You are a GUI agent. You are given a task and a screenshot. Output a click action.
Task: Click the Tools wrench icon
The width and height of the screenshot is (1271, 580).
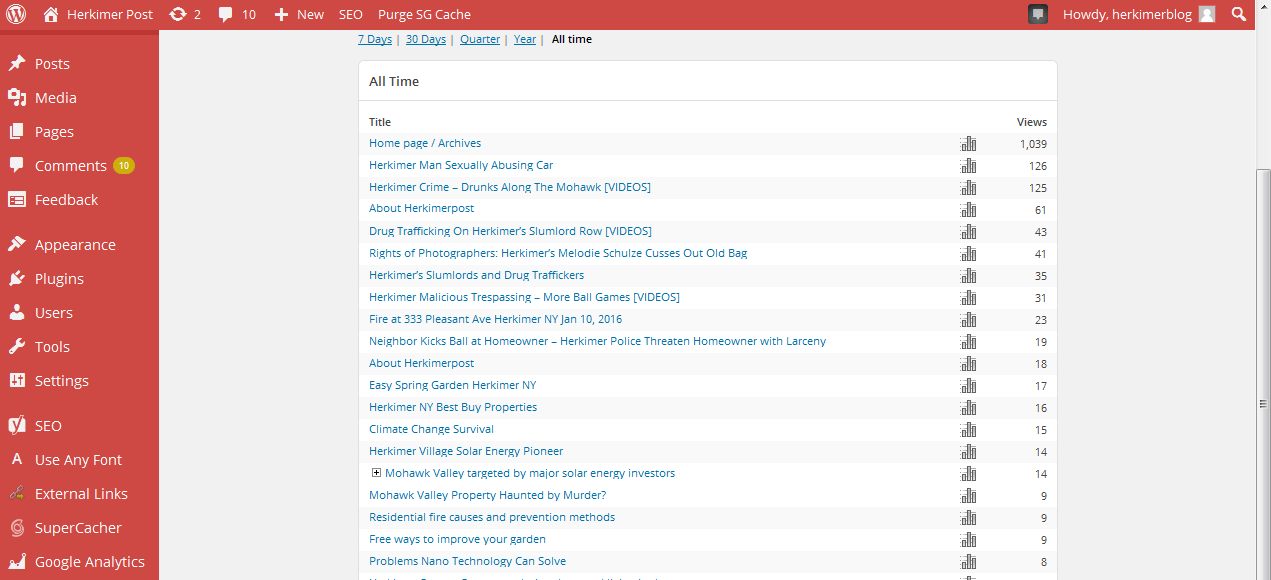(17, 347)
